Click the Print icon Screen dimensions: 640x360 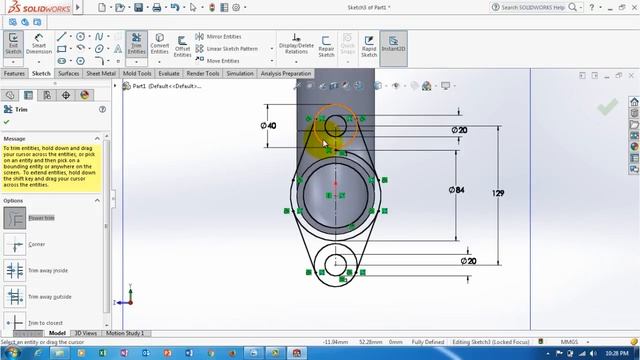click(156, 7)
